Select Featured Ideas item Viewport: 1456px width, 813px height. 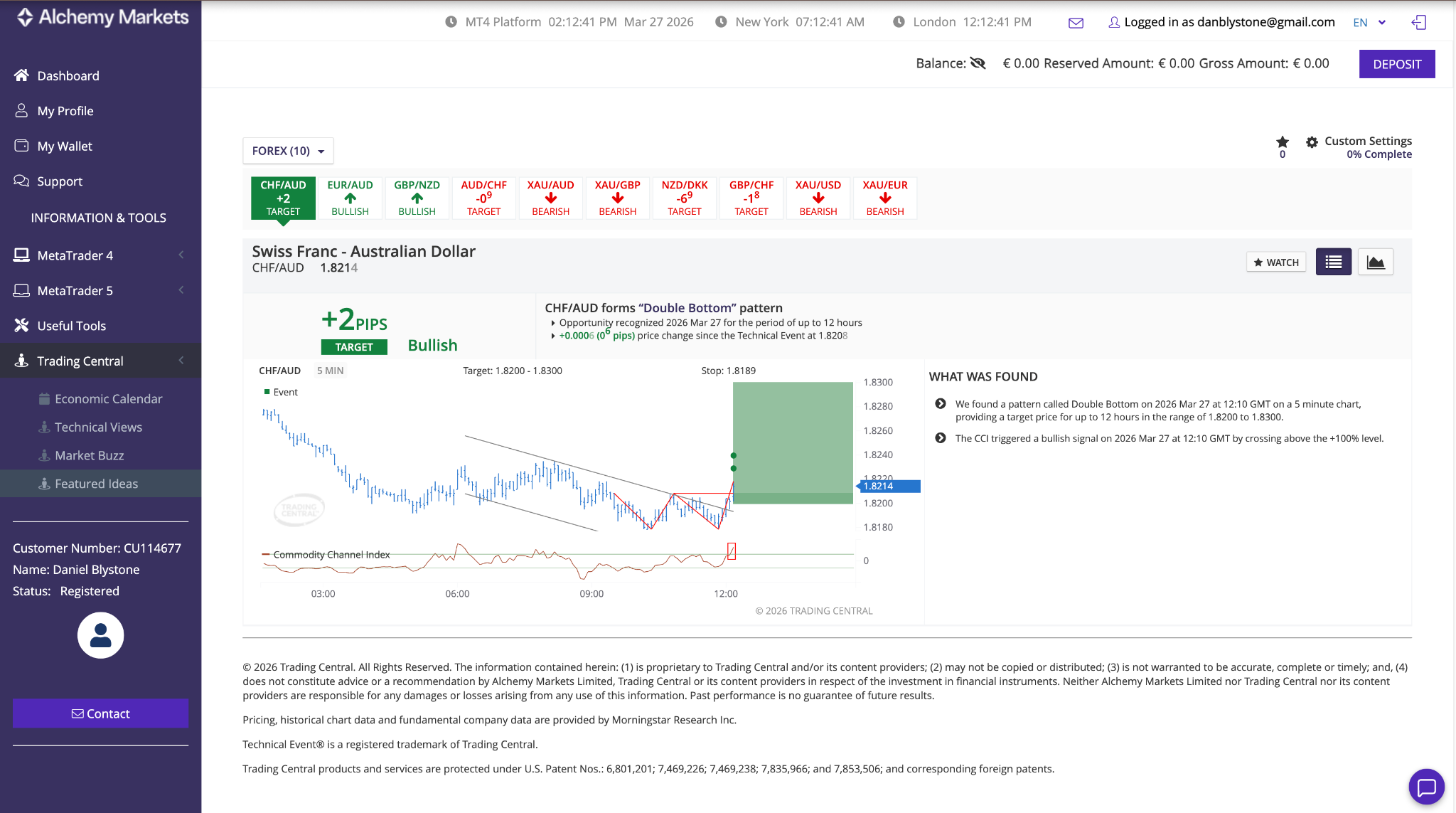[x=100, y=484]
